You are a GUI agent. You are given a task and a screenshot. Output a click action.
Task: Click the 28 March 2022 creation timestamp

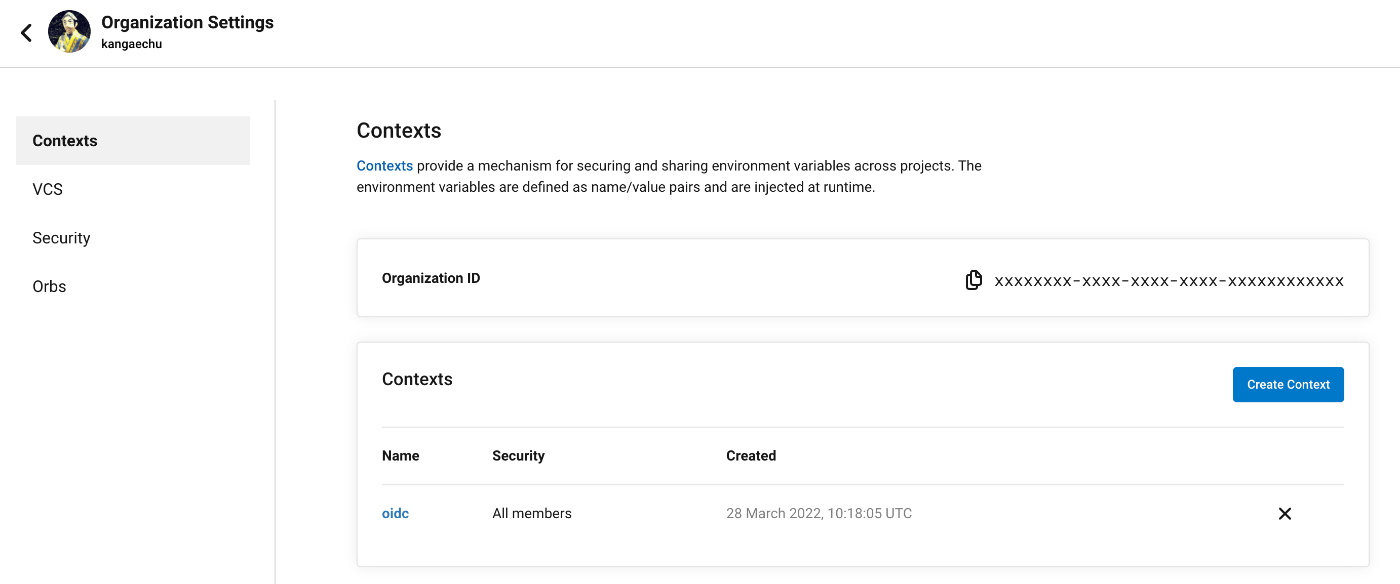coord(819,514)
